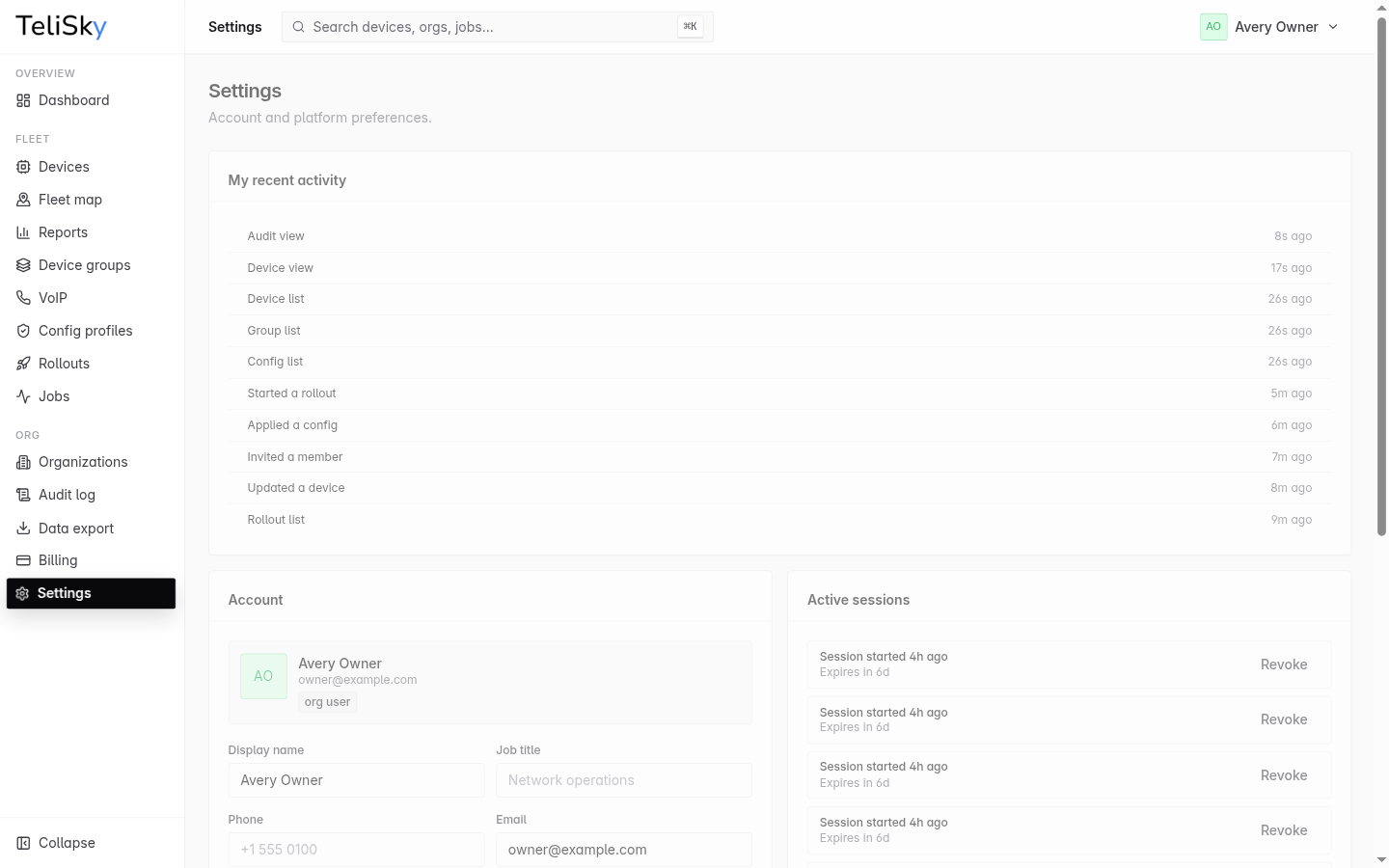Image resolution: width=1389 pixels, height=868 pixels.
Task: Click the ⌘K shortcut badge
Action: click(x=690, y=27)
